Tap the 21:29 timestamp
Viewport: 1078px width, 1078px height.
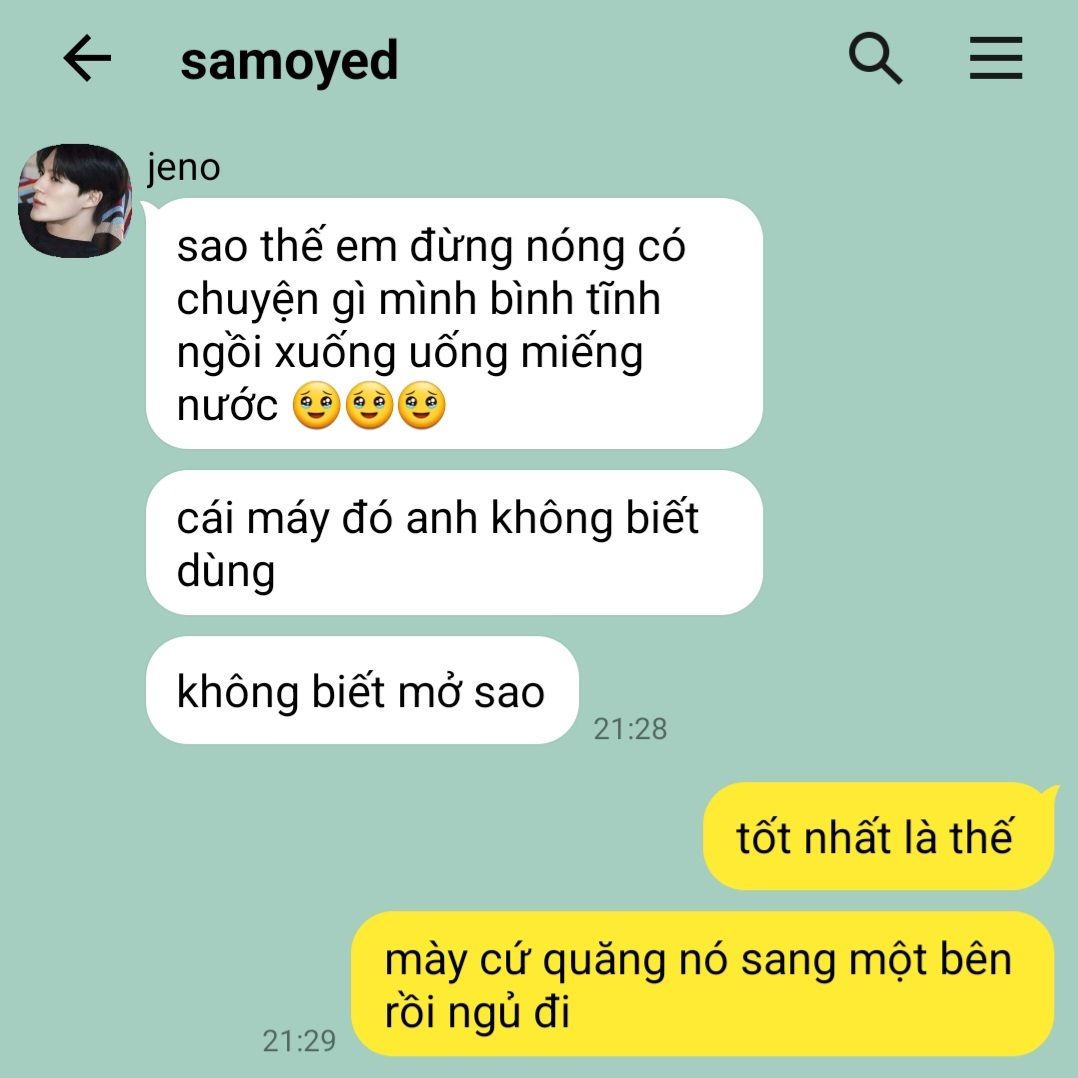point(299,1041)
